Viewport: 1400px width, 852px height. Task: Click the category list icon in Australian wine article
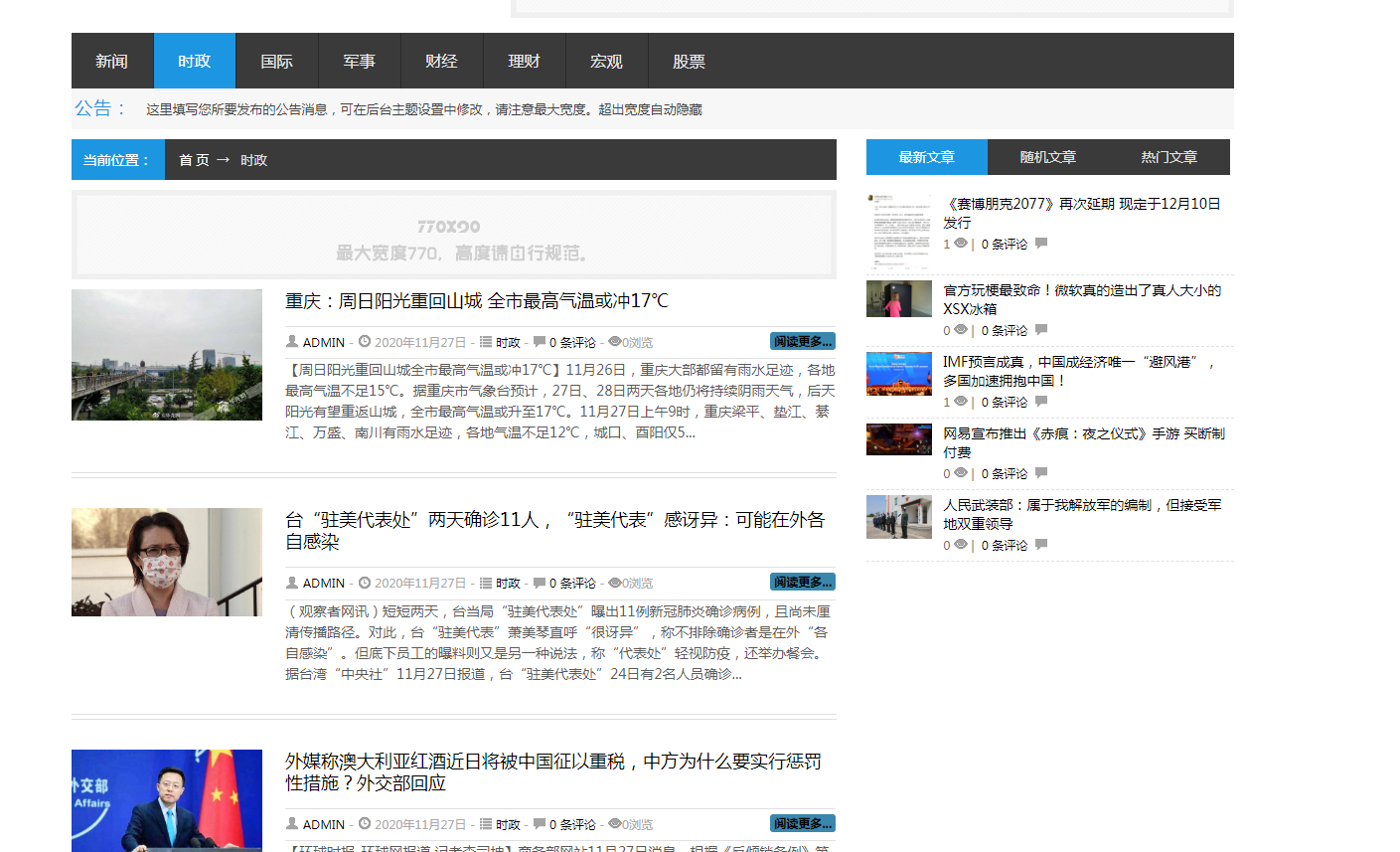(x=486, y=824)
